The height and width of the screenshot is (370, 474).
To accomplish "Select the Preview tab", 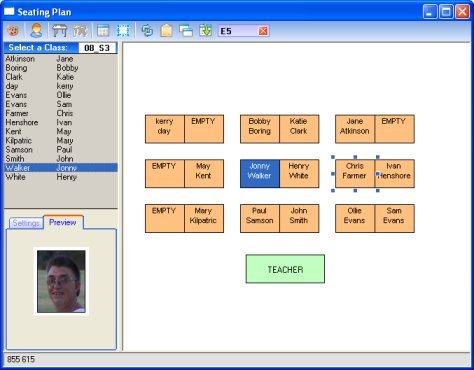I will (63, 222).
